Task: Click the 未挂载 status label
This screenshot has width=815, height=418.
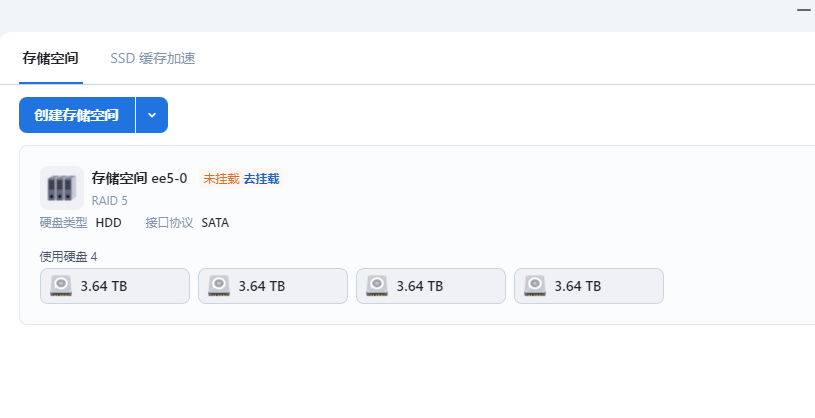Action: pyautogui.click(x=221, y=179)
